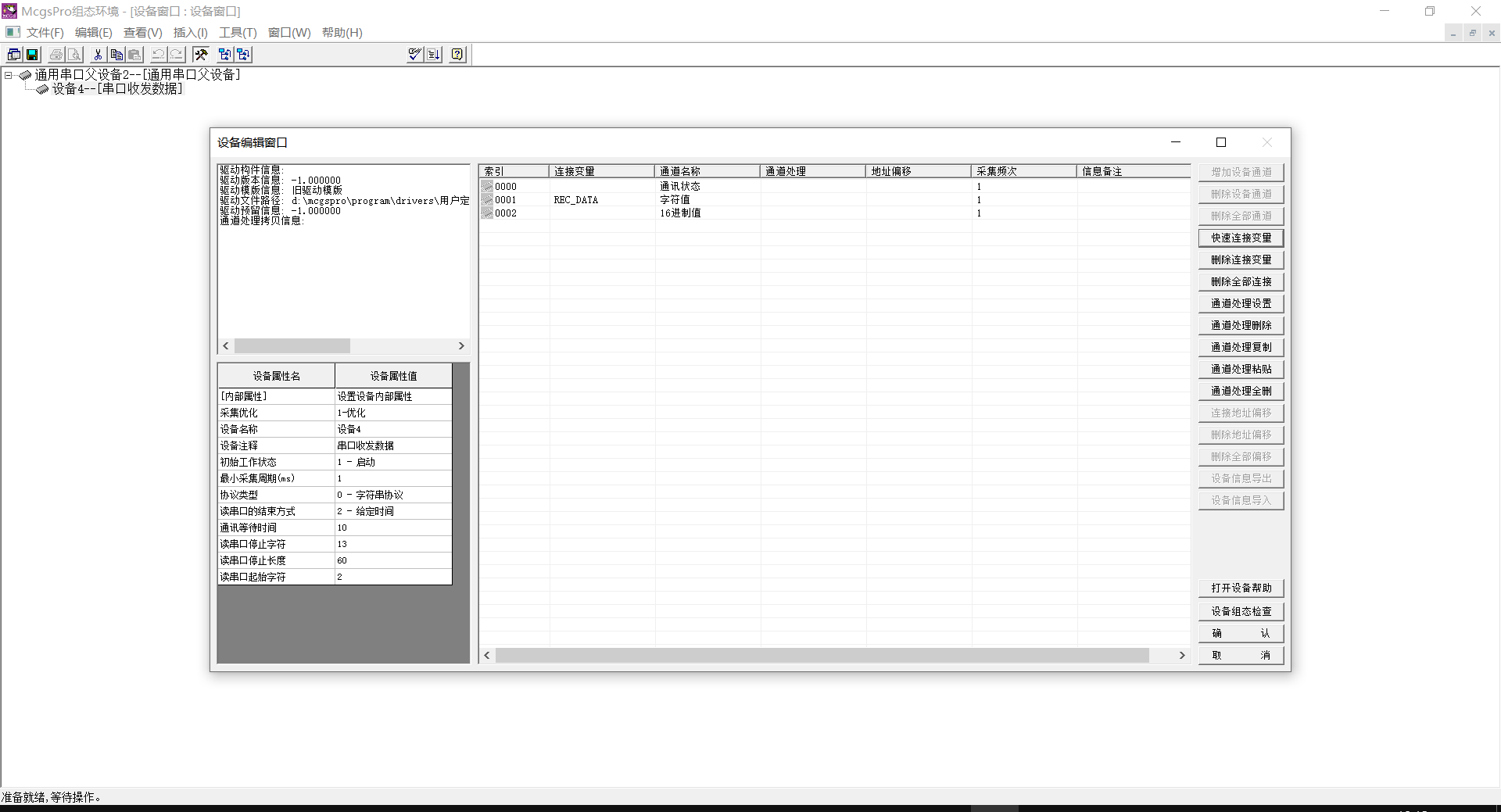This screenshot has width=1501, height=812.
Task: Open the 工具(T) menu
Action: pos(238,32)
